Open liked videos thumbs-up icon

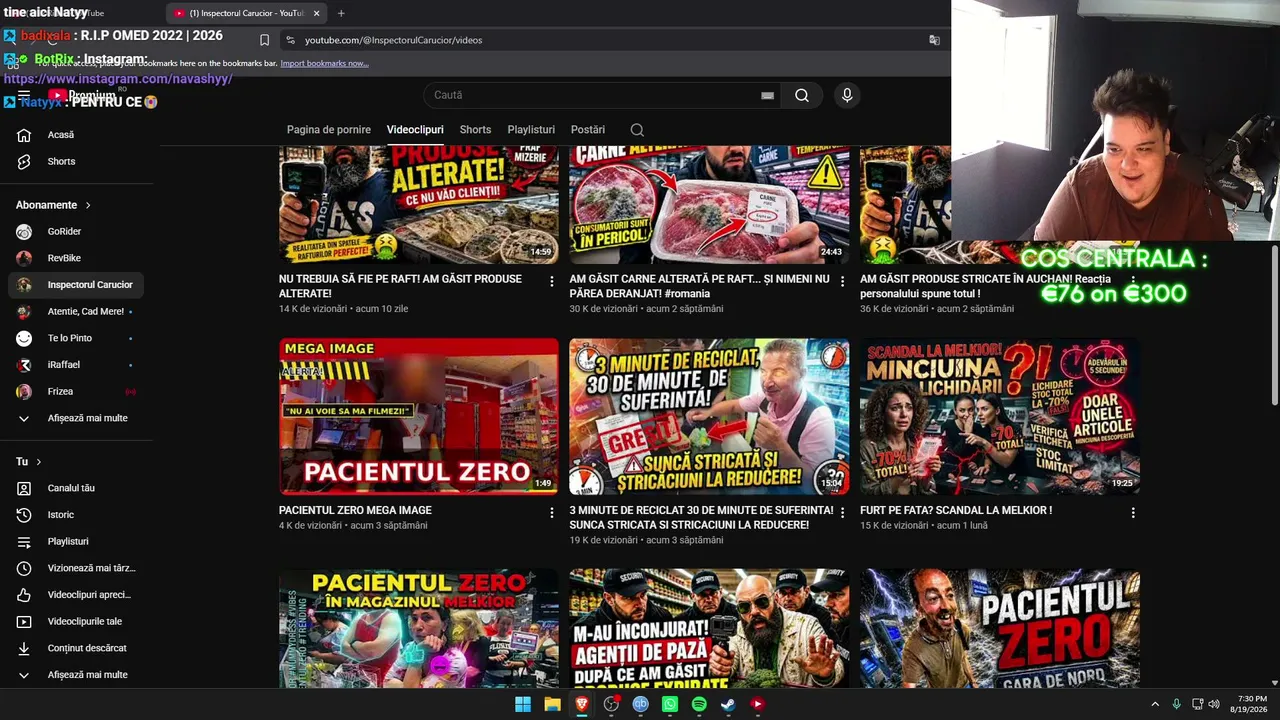(x=24, y=595)
